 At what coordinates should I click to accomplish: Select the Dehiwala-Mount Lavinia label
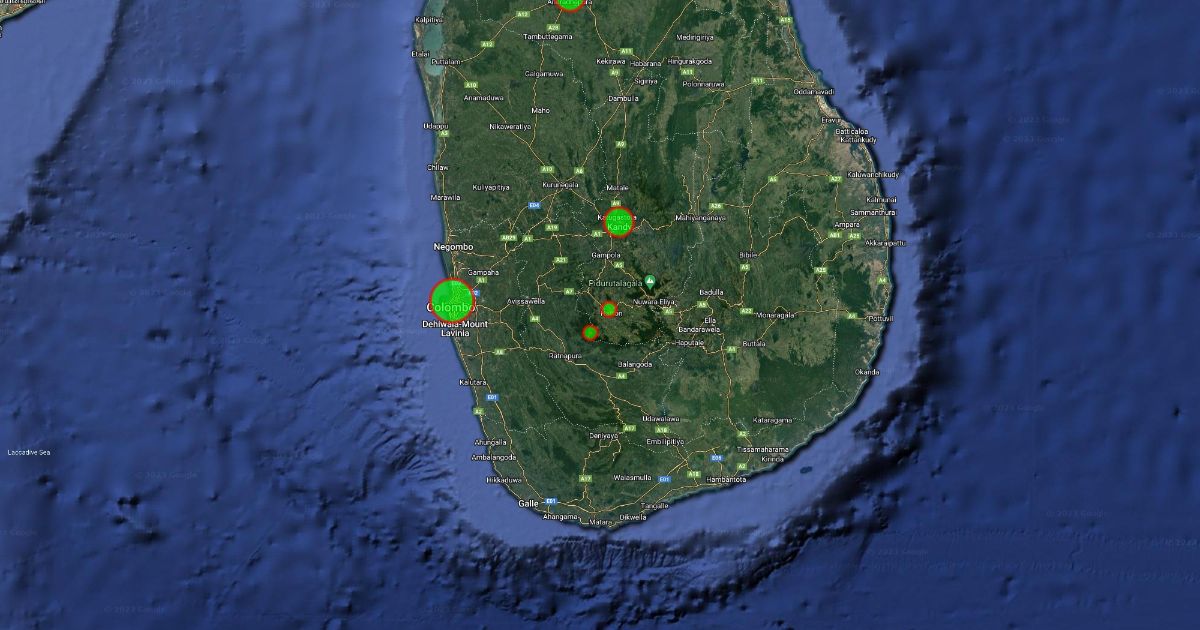click(x=455, y=329)
